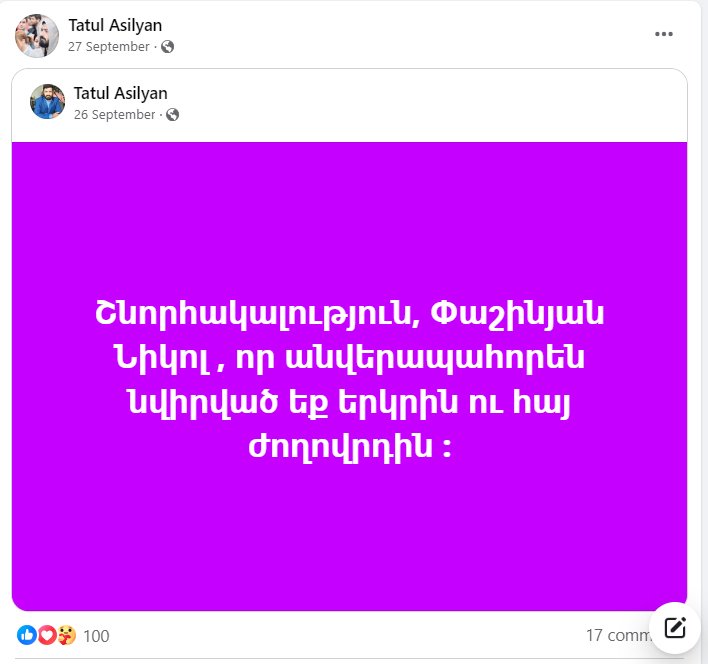Click the red heart Love reaction icon

47,635
